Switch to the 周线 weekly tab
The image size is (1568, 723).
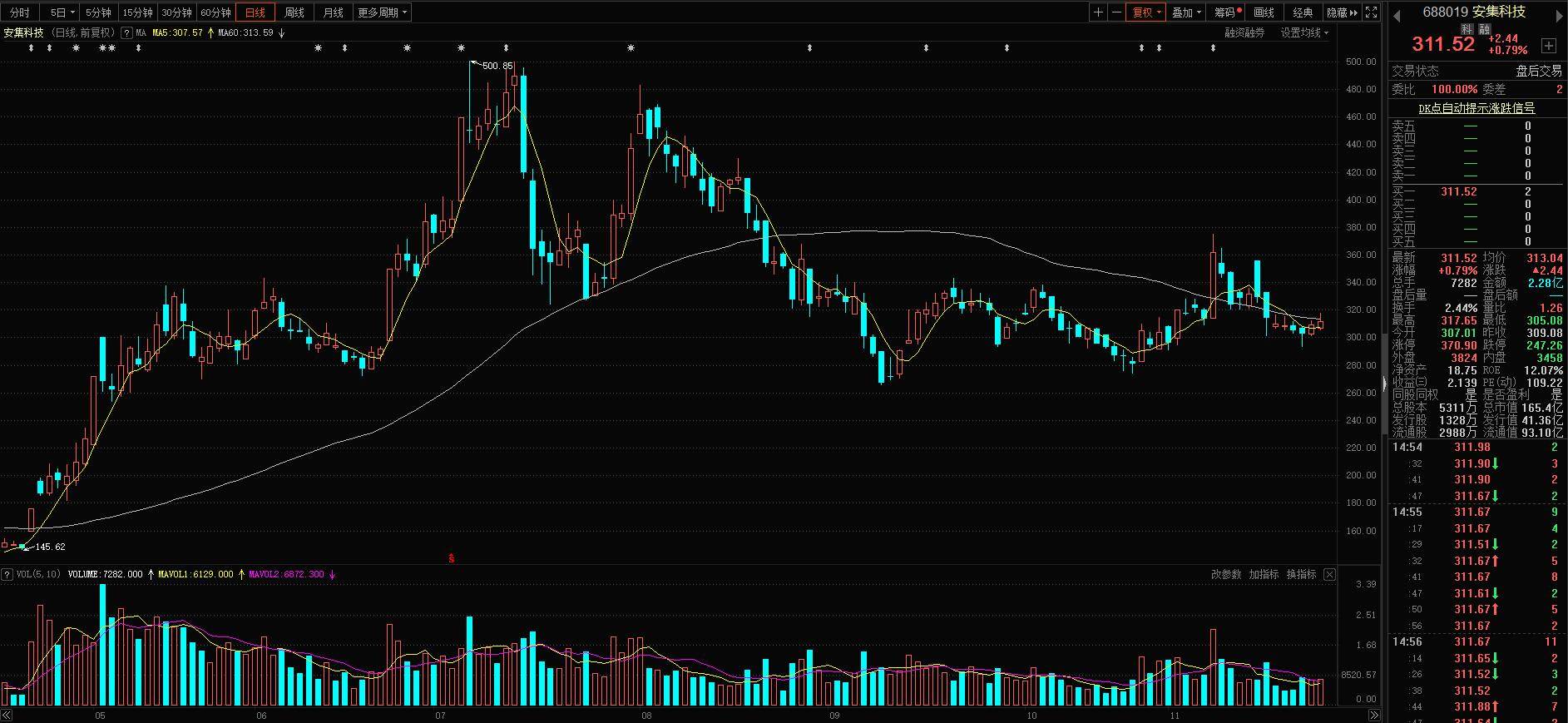[x=294, y=12]
